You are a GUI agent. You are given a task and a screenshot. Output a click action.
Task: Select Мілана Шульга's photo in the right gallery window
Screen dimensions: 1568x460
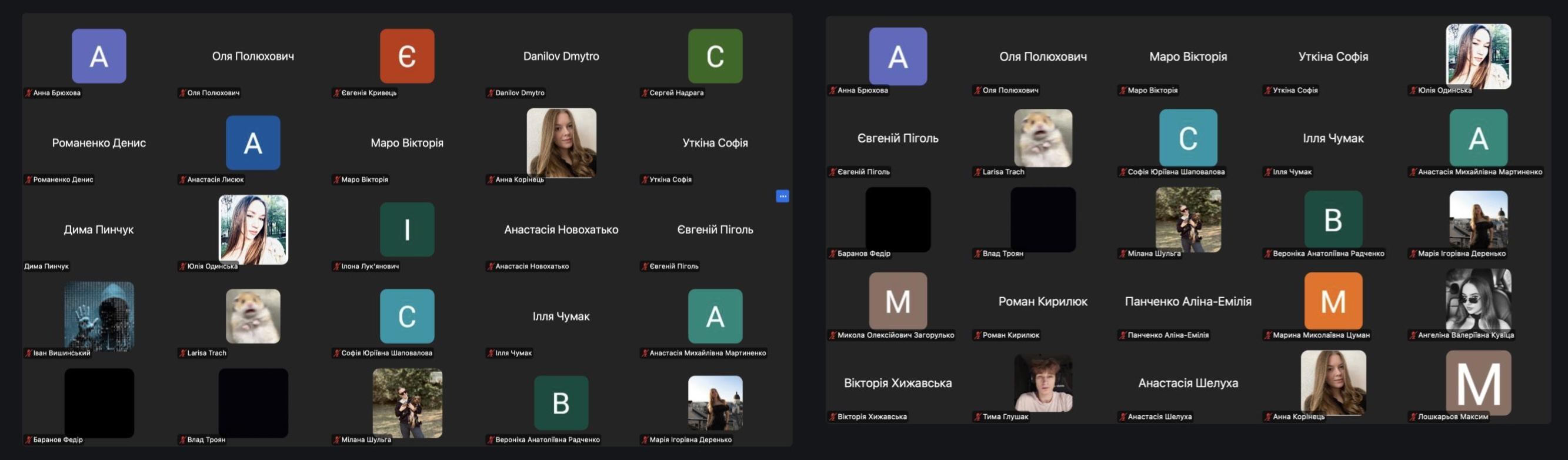point(1188,219)
